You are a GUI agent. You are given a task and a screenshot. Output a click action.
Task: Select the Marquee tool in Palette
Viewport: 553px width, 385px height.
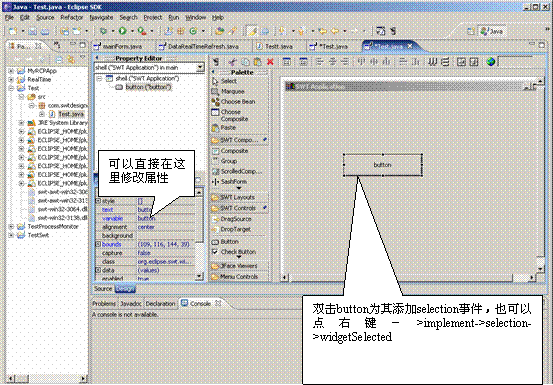228,91
